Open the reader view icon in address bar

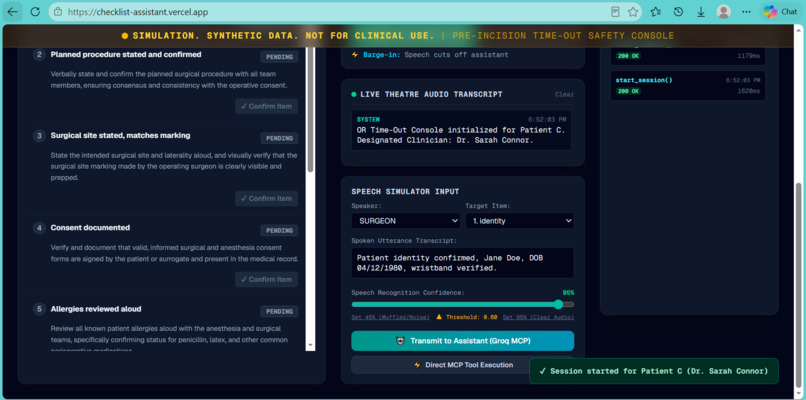click(x=615, y=12)
